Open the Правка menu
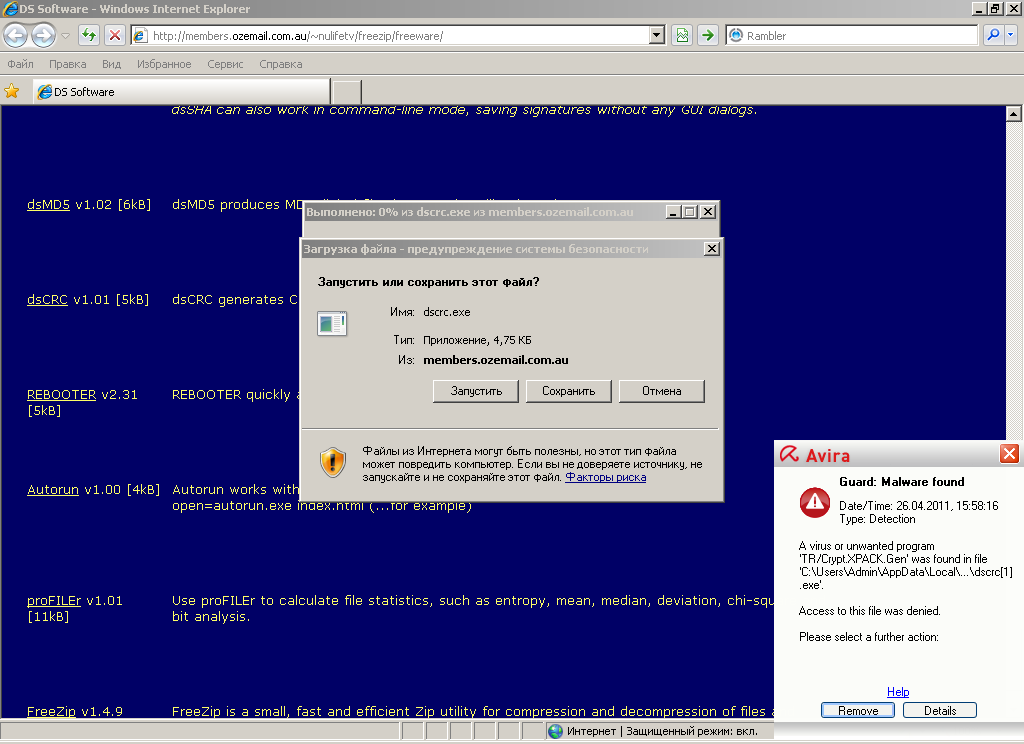Viewport: 1024px width, 744px height. click(68, 64)
